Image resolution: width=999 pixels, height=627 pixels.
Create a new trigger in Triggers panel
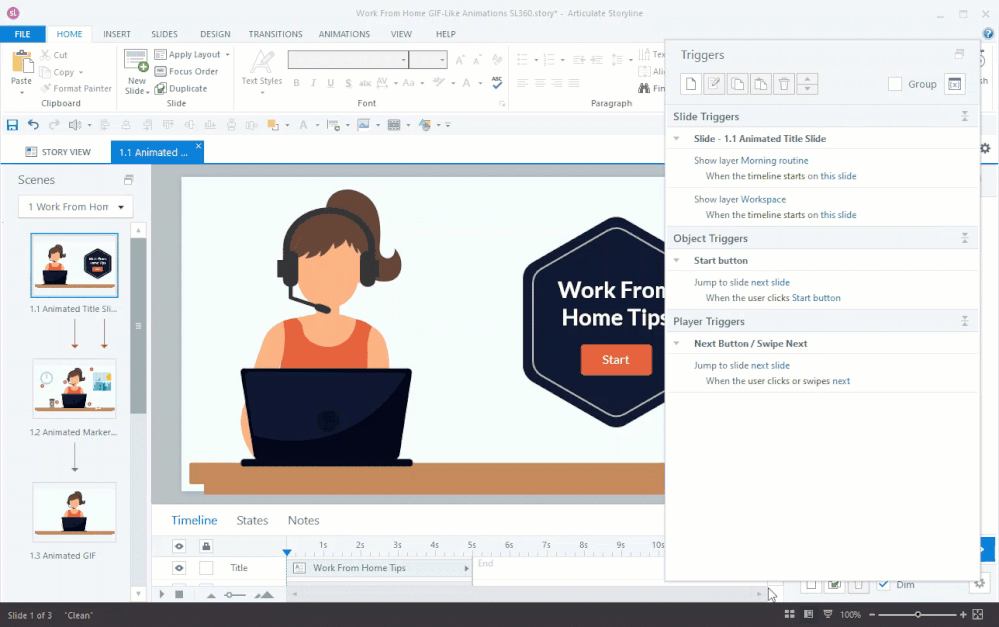[x=691, y=84]
